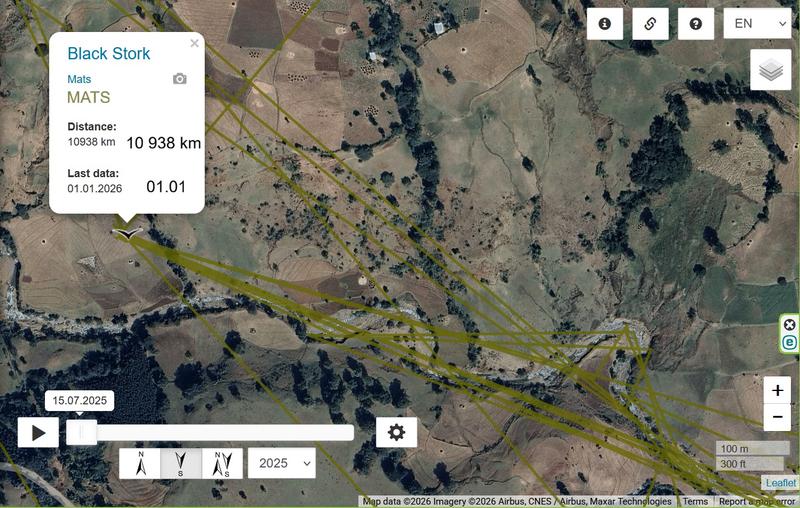Viewport: 800px width, 508px height.
Task: Zoom in the map with plus button
Action: (x=777, y=390)
